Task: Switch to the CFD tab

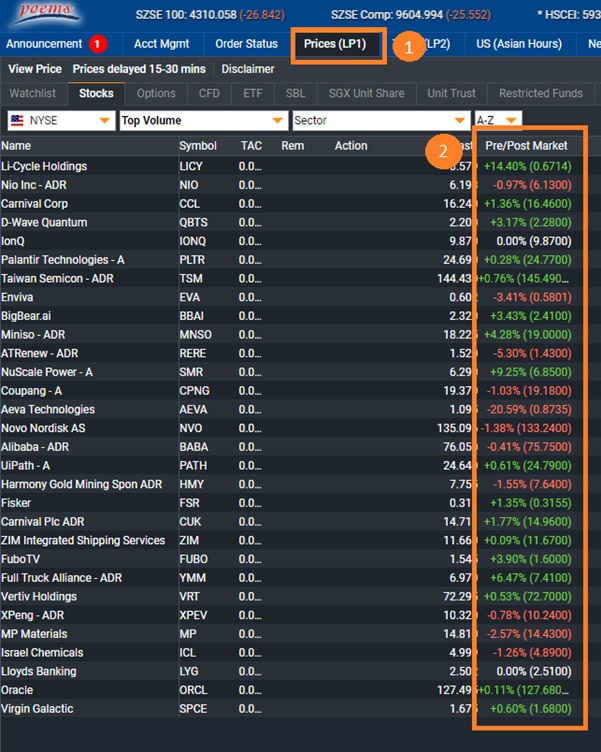Action: 209,94
